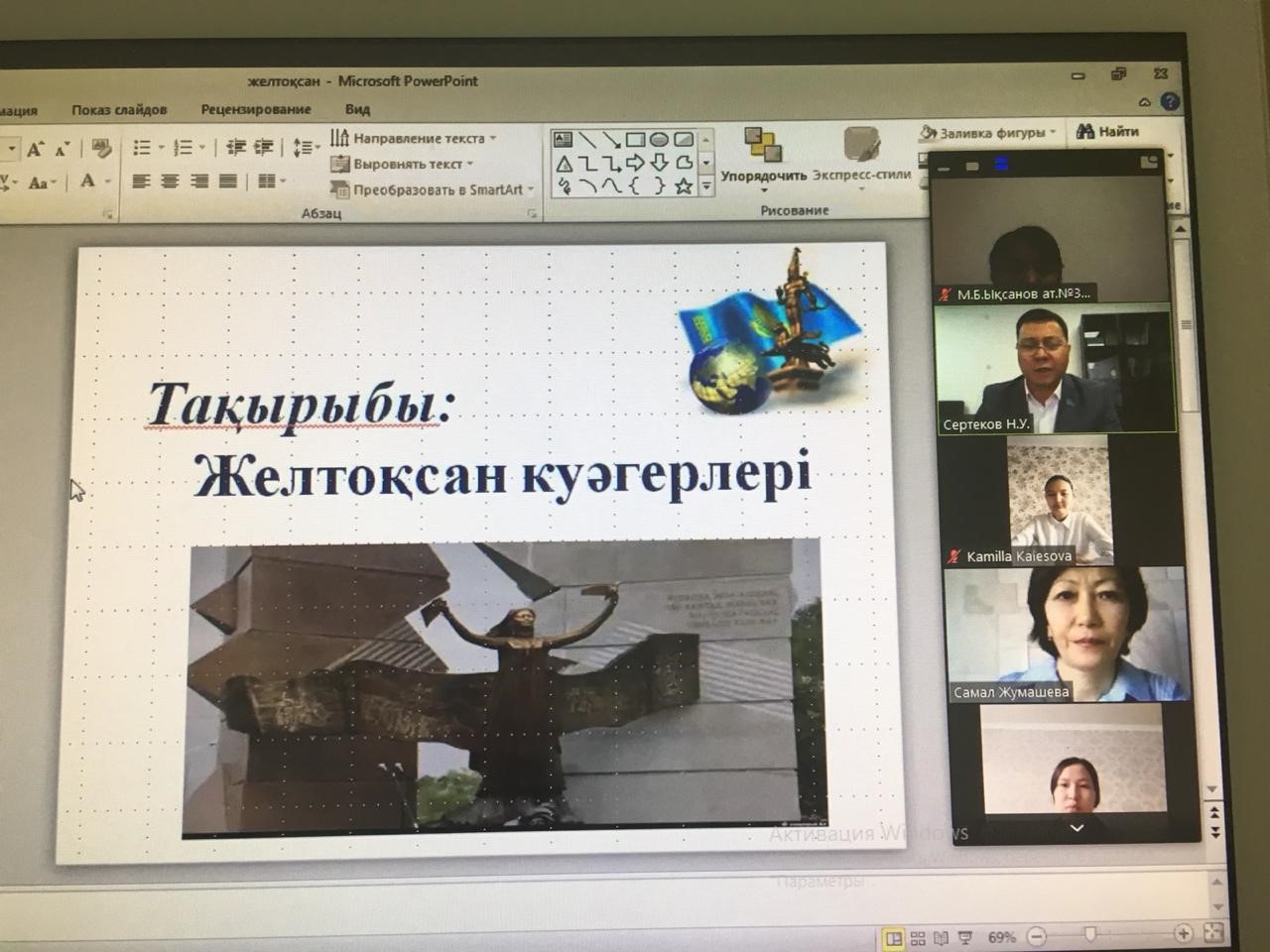The width and height of the screenshot is (1270, 952).
Task: Select the Triangle shape
Action: 564,163
